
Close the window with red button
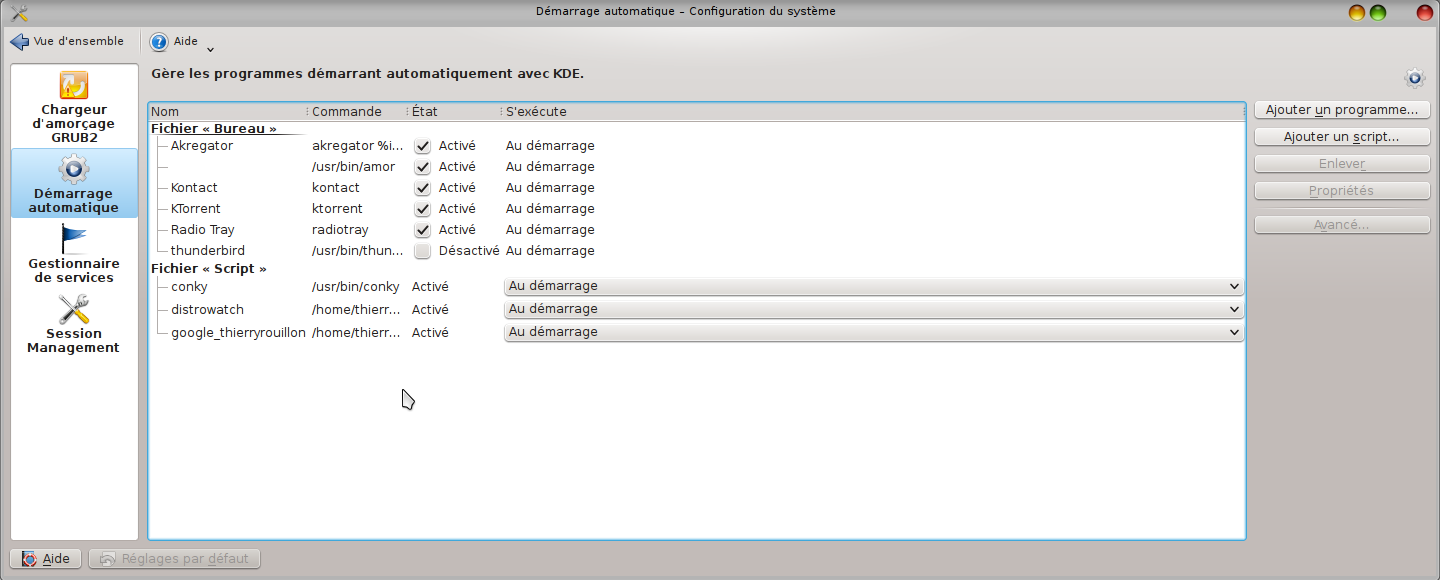(1424, 13)
